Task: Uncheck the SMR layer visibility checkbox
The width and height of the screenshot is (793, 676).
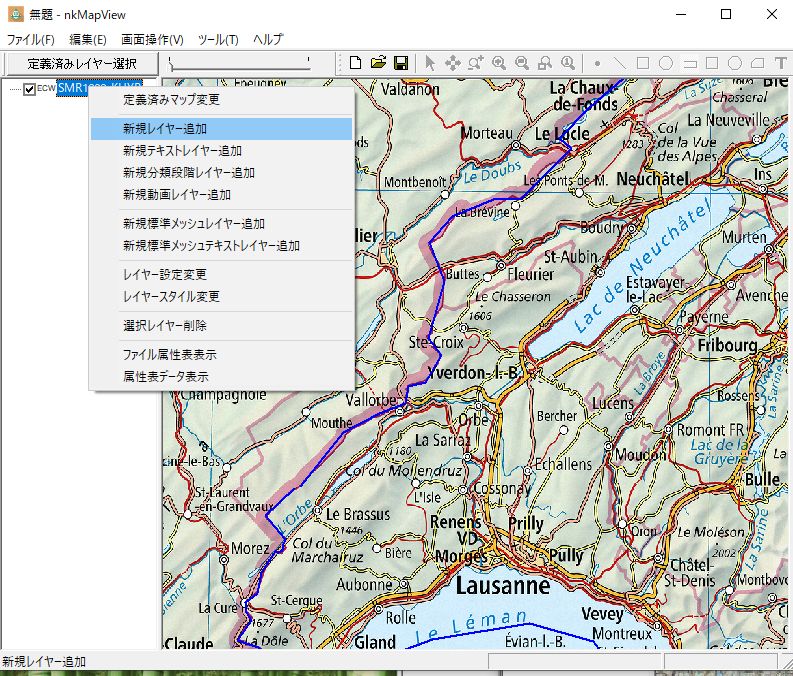Action: pos(29,89)
